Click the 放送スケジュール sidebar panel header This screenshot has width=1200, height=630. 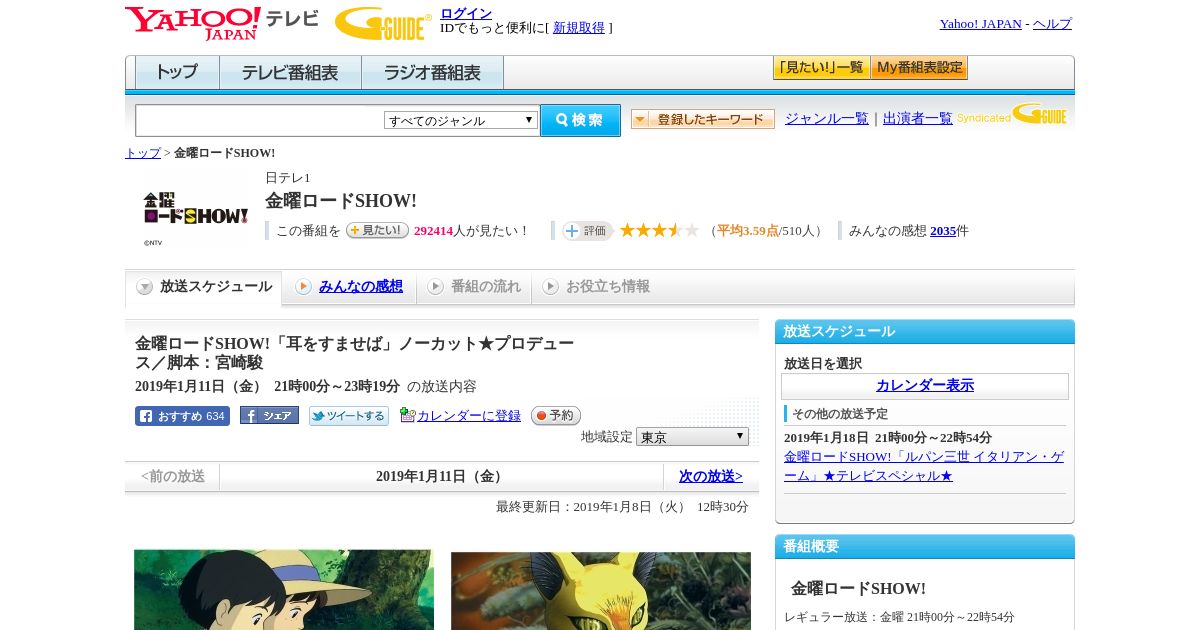tap(925, 332)
